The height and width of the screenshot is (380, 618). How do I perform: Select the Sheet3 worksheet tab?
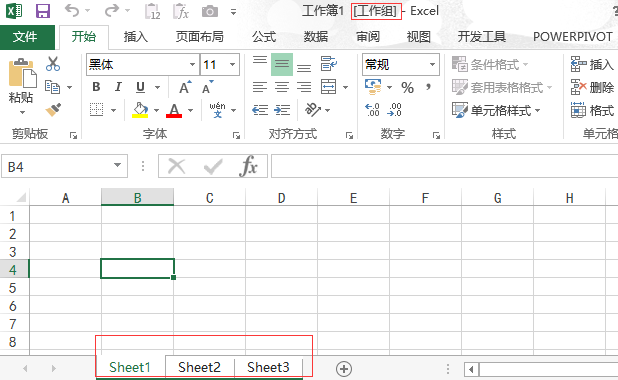pos(268,367)
